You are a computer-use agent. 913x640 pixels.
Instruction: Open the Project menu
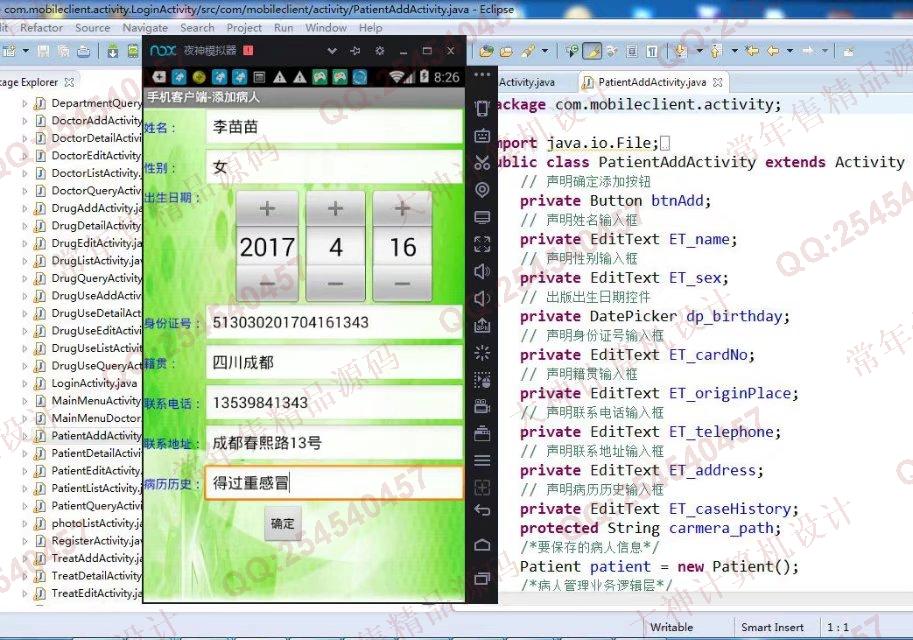(244, 27)
